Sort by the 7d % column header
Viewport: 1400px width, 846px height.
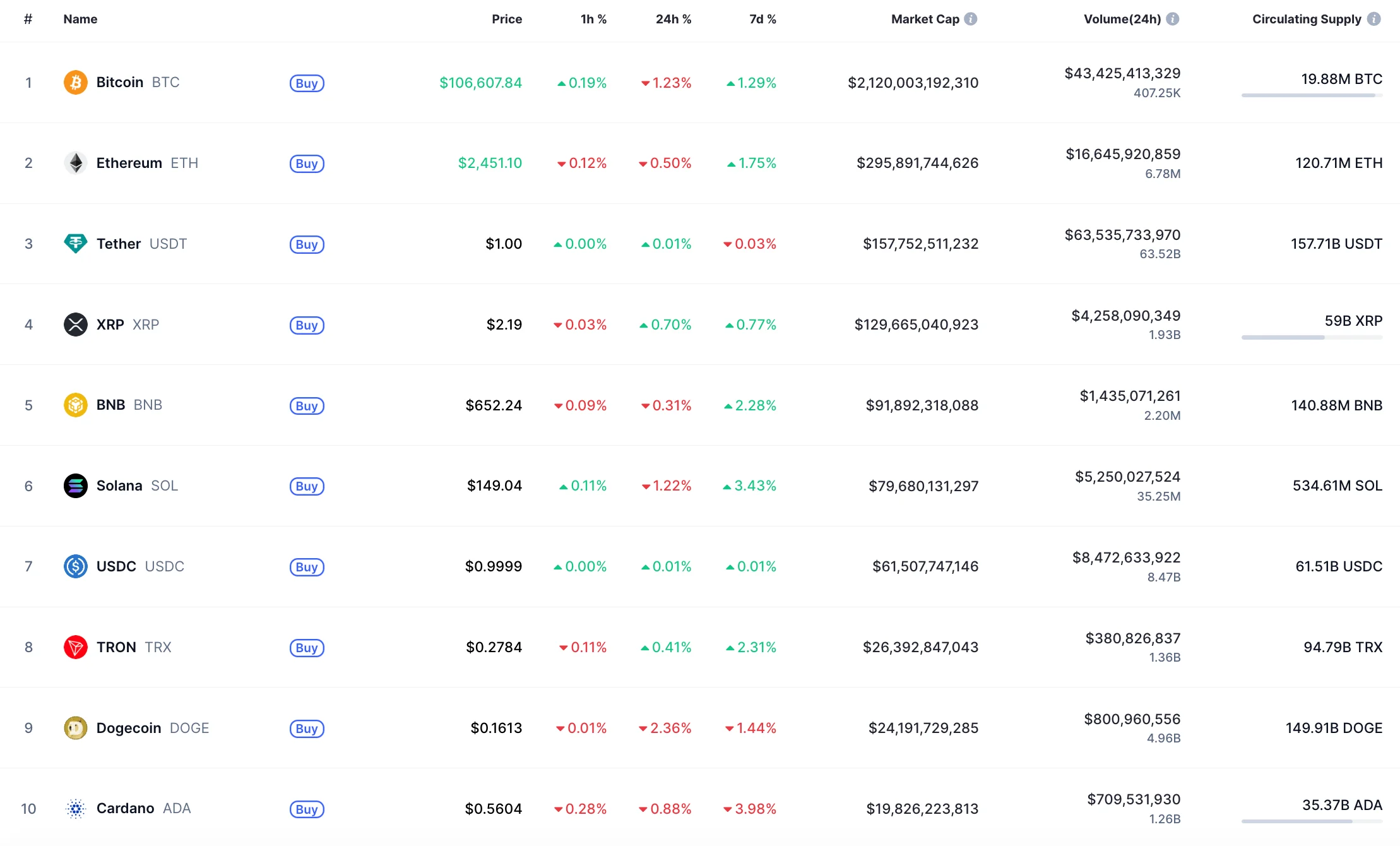tap(762, 19)
